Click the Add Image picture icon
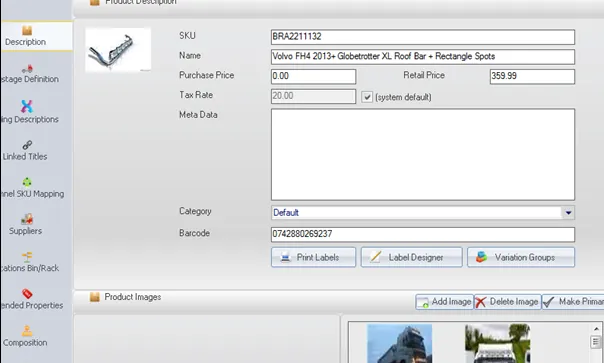 (x=423, y=302)
